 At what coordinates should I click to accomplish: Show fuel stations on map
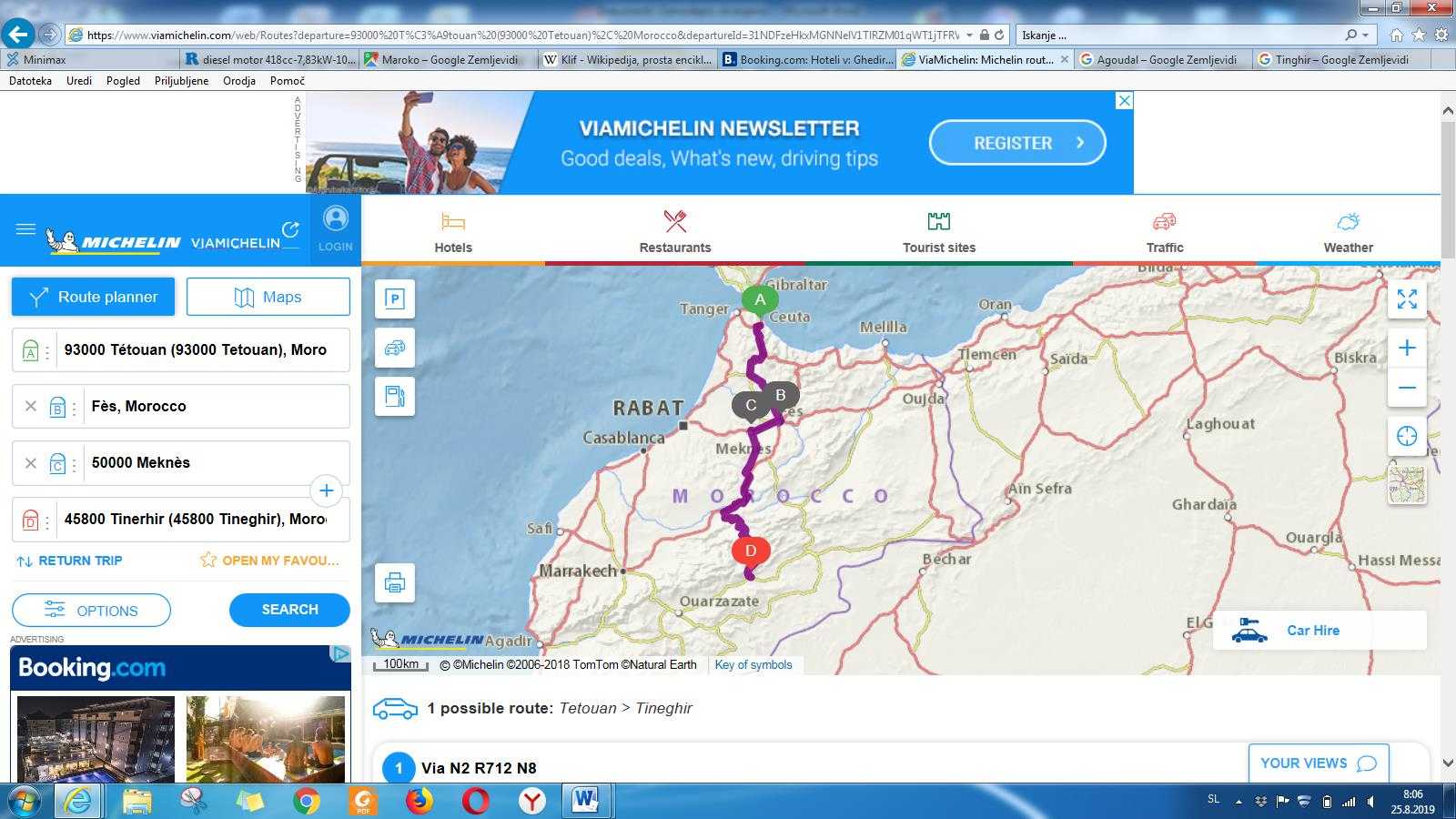click(x=395, y=397)
